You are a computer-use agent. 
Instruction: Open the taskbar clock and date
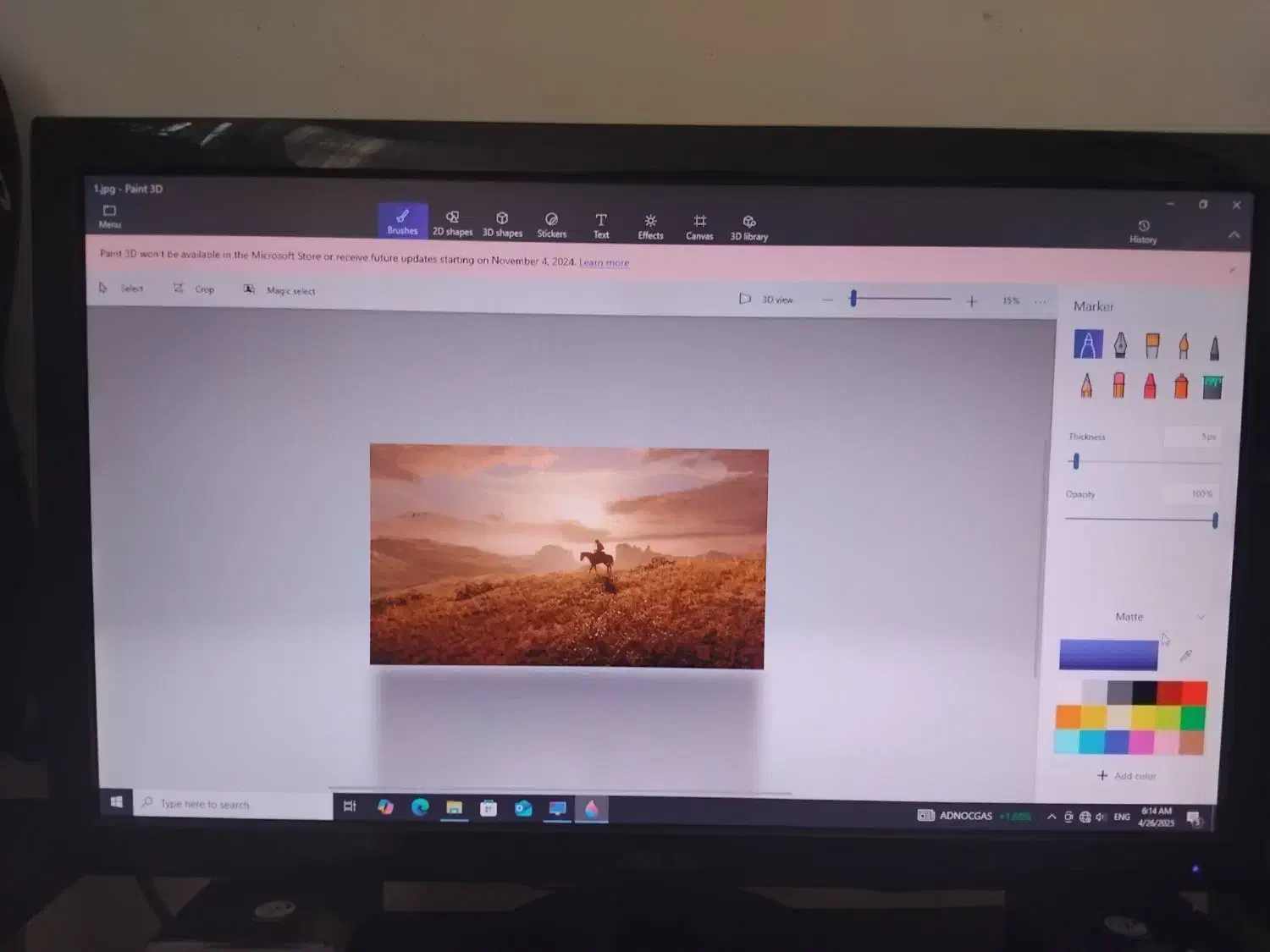click(x=1156, y=817)
